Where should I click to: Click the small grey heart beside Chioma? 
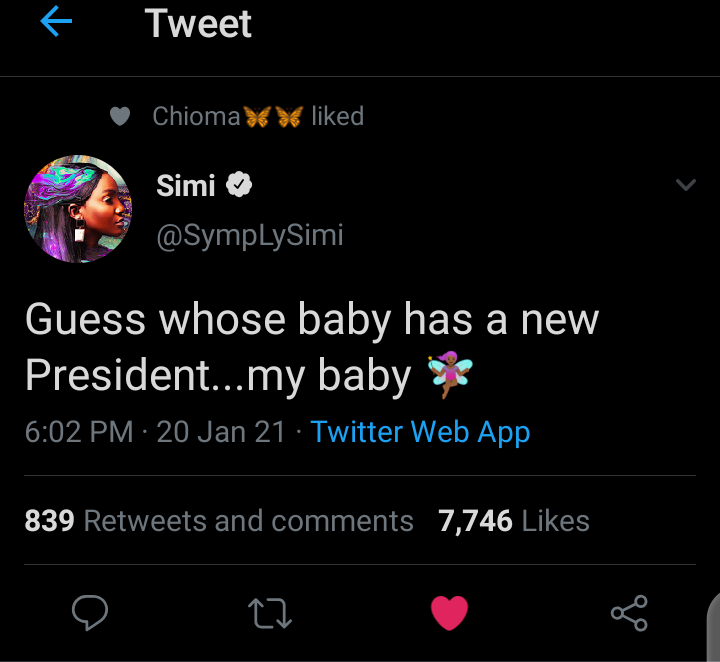click(120, 117)
